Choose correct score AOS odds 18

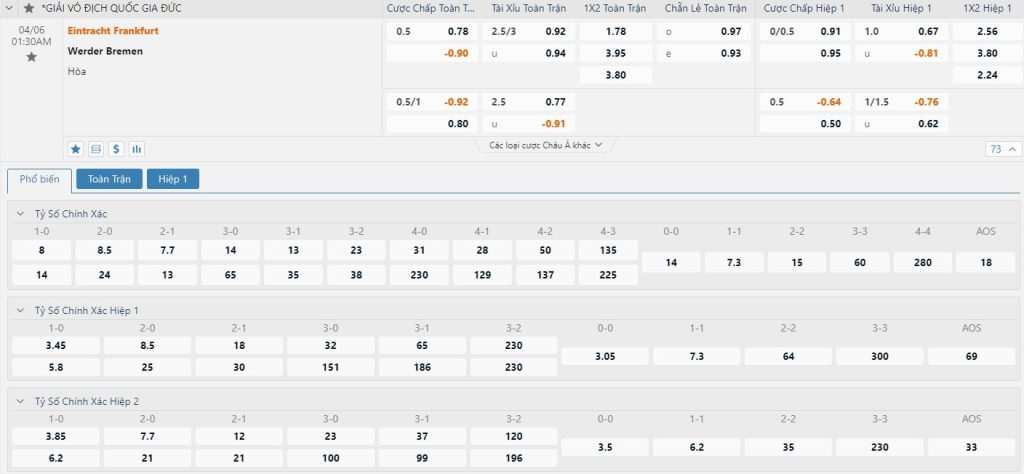click(985, 262)
